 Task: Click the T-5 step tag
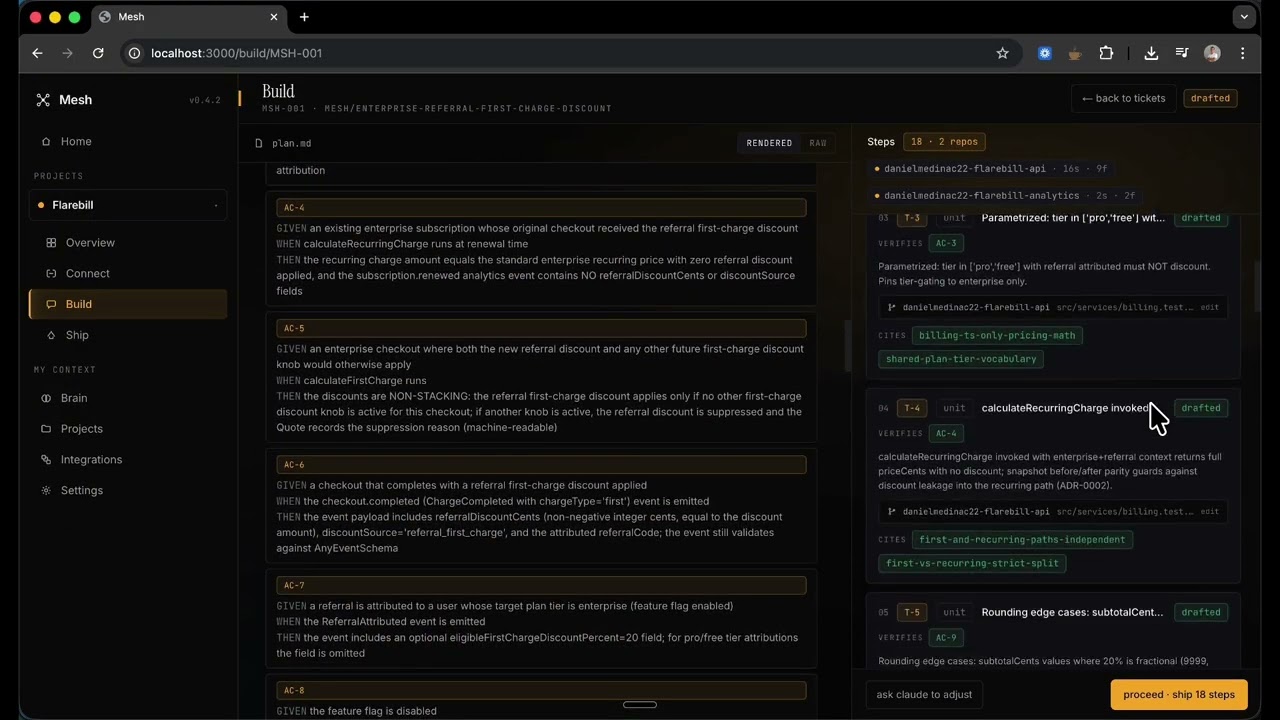912,612
